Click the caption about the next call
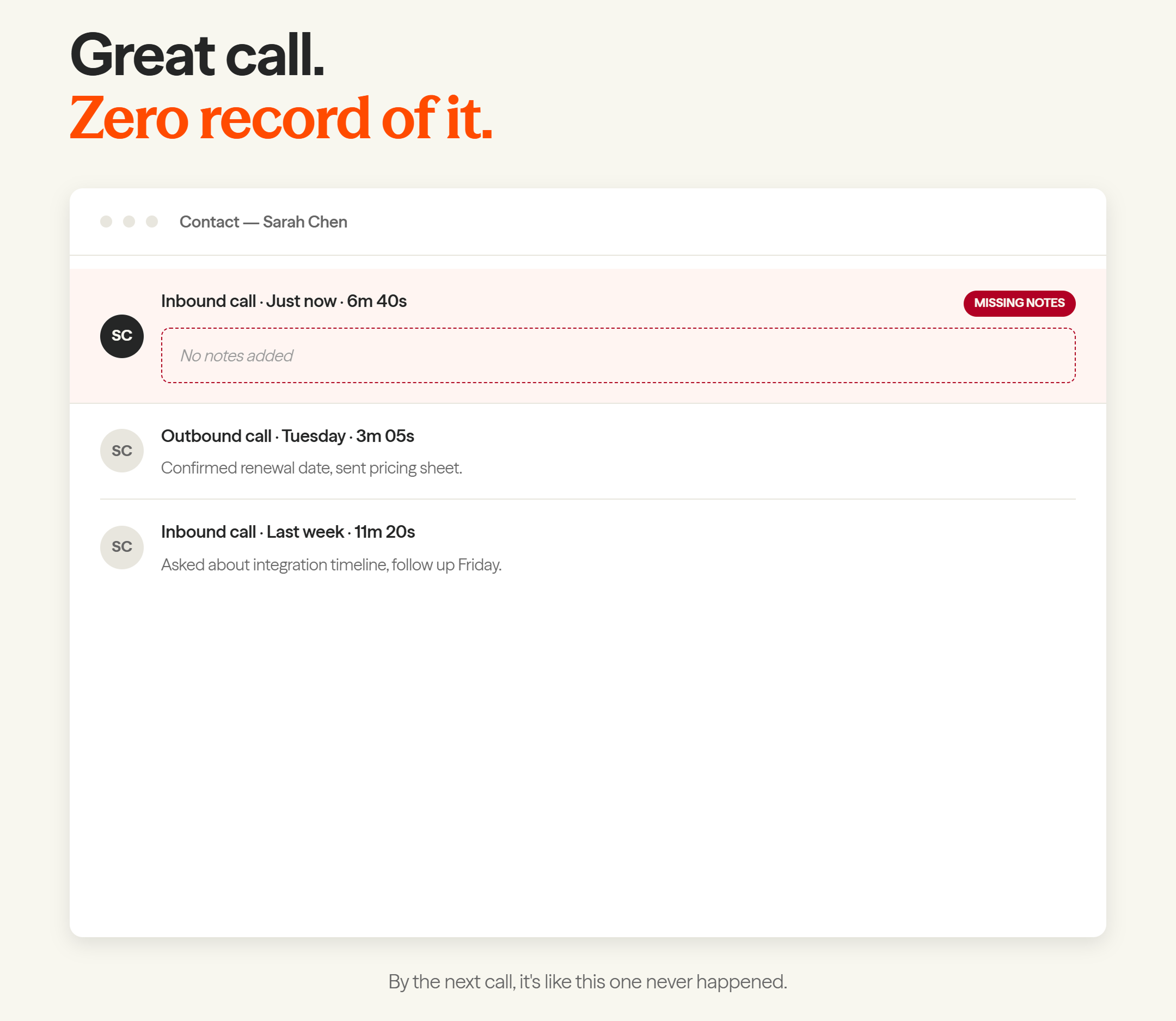The image size is (1176, 1021). (x=587, y=982)
